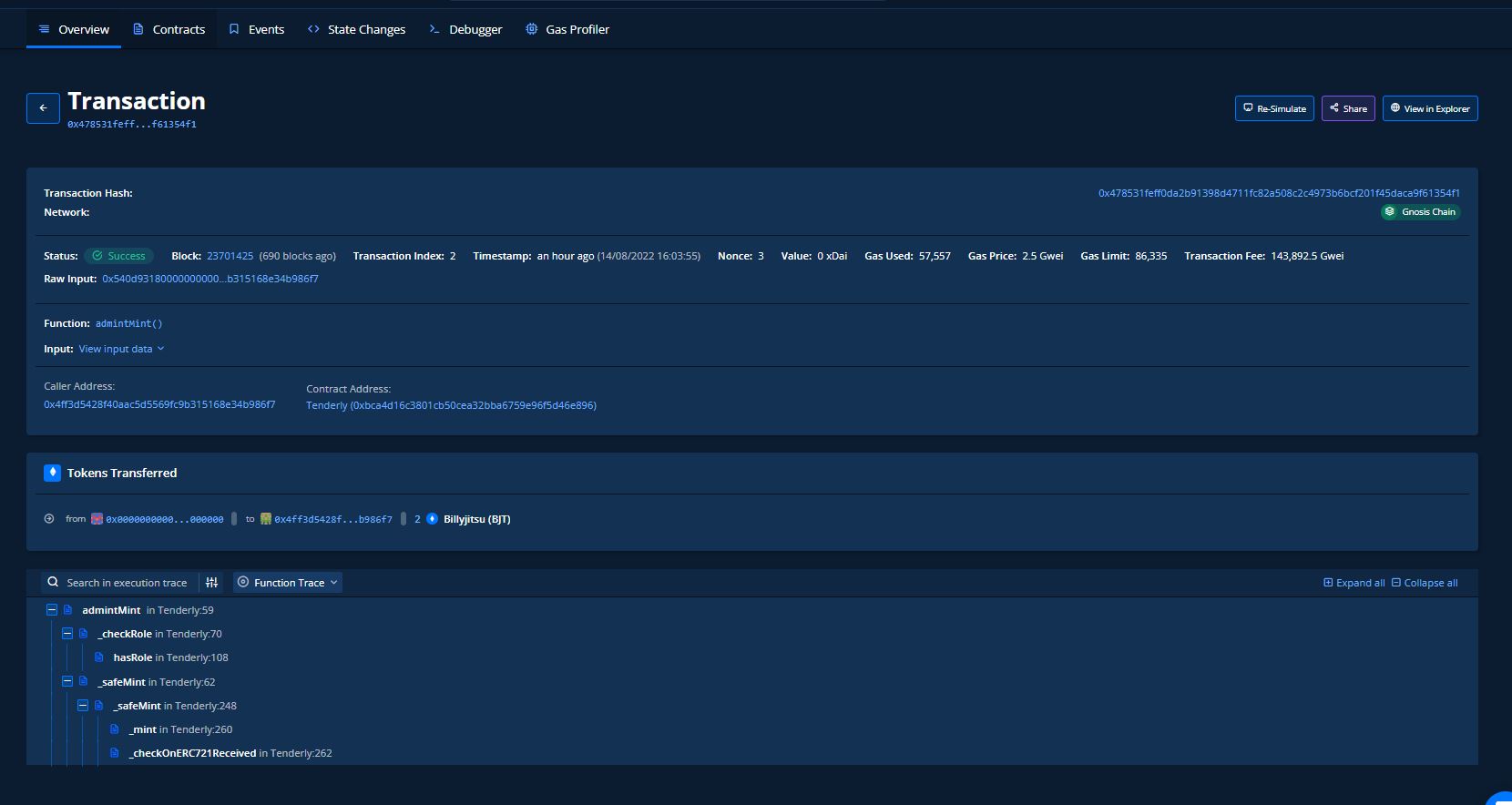Click the raw input hex value
Screen dimensions: 1512x805
(x=210, y=279)
